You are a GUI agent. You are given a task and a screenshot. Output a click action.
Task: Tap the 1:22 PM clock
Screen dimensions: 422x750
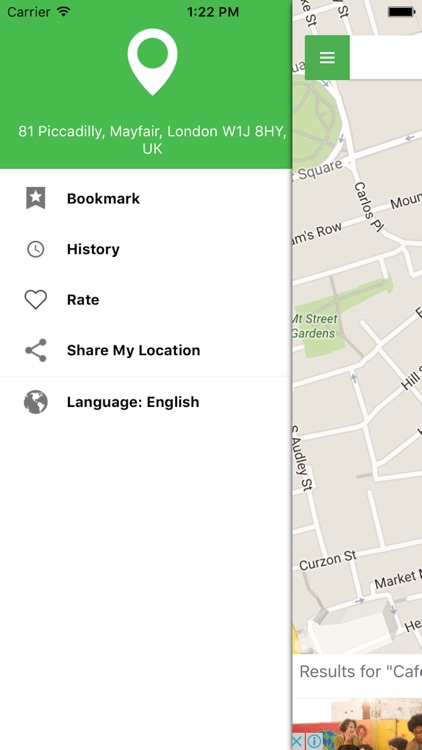pos(213,12)
